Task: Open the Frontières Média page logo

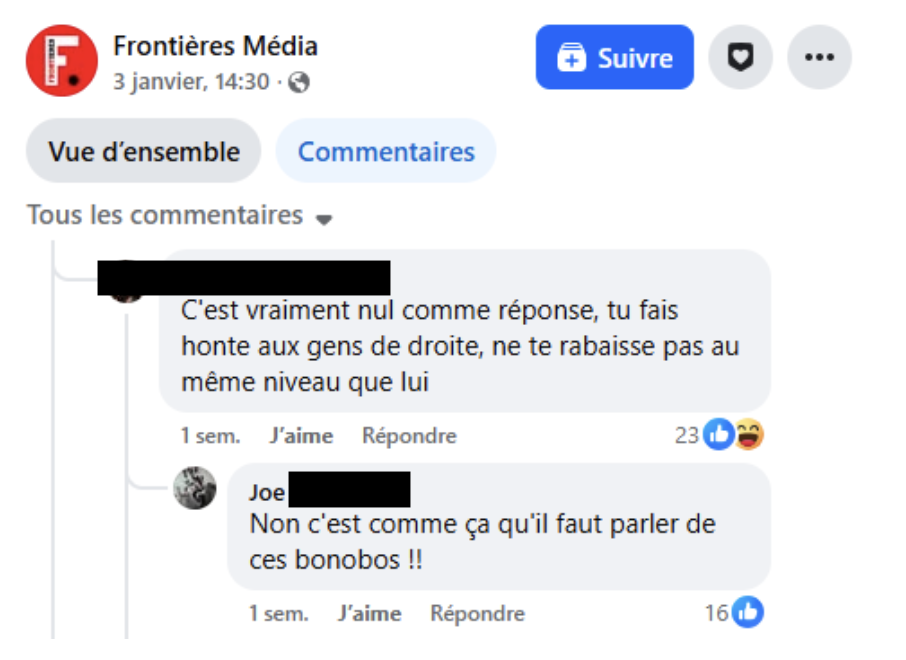Action: click(62, 61)
